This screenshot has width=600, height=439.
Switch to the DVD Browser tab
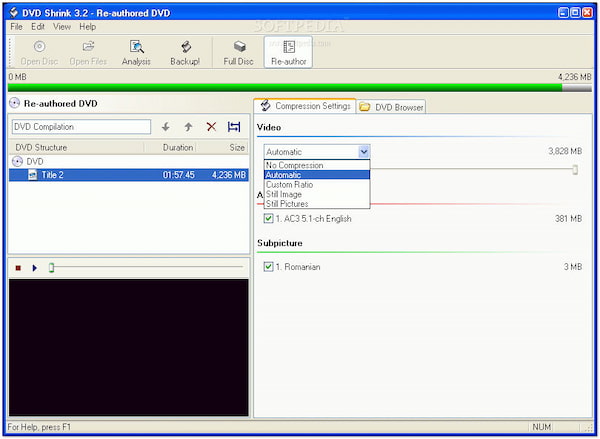point(391,107)
